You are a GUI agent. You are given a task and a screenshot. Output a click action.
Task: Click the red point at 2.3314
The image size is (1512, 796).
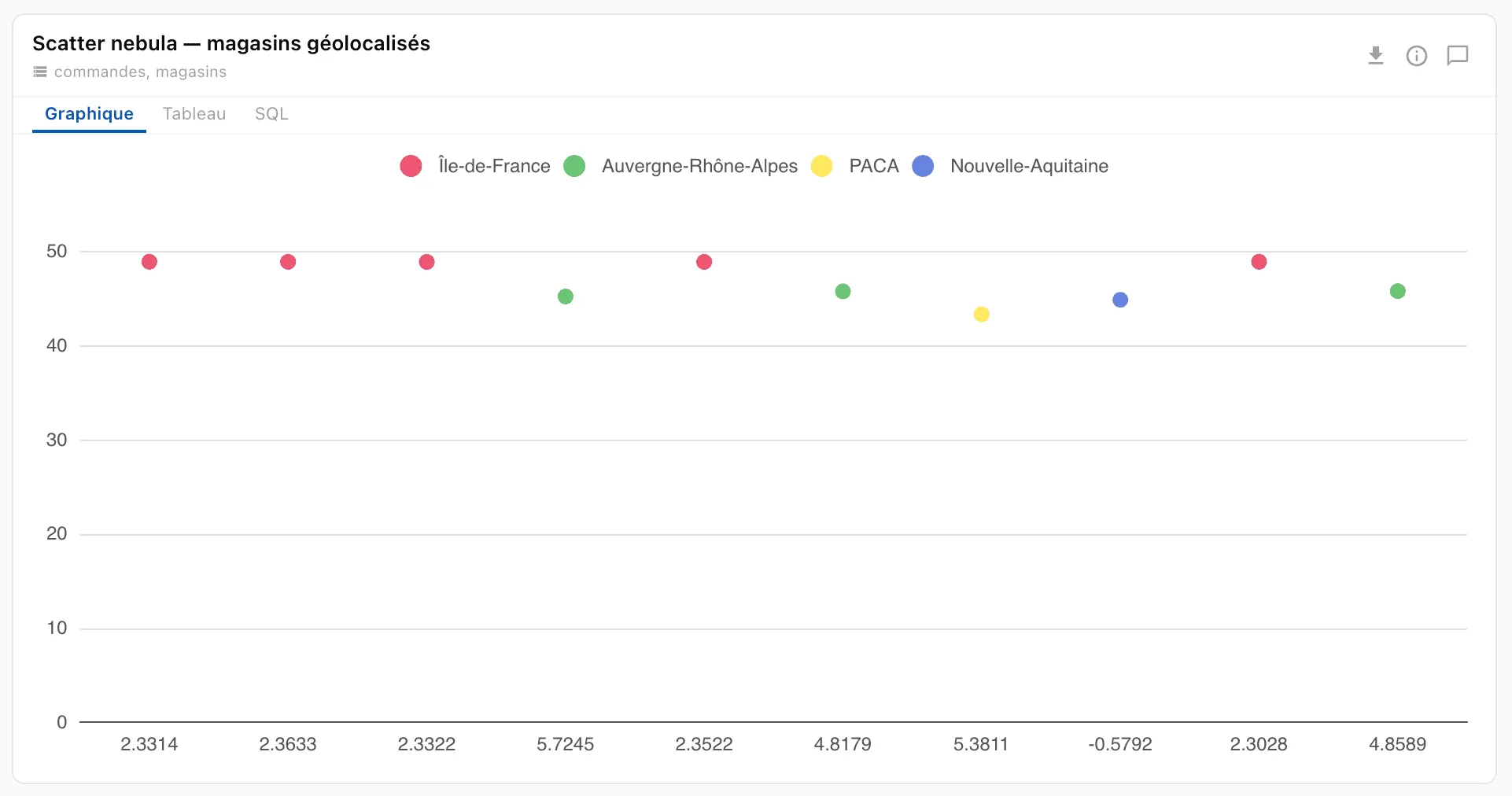point(149,262)
